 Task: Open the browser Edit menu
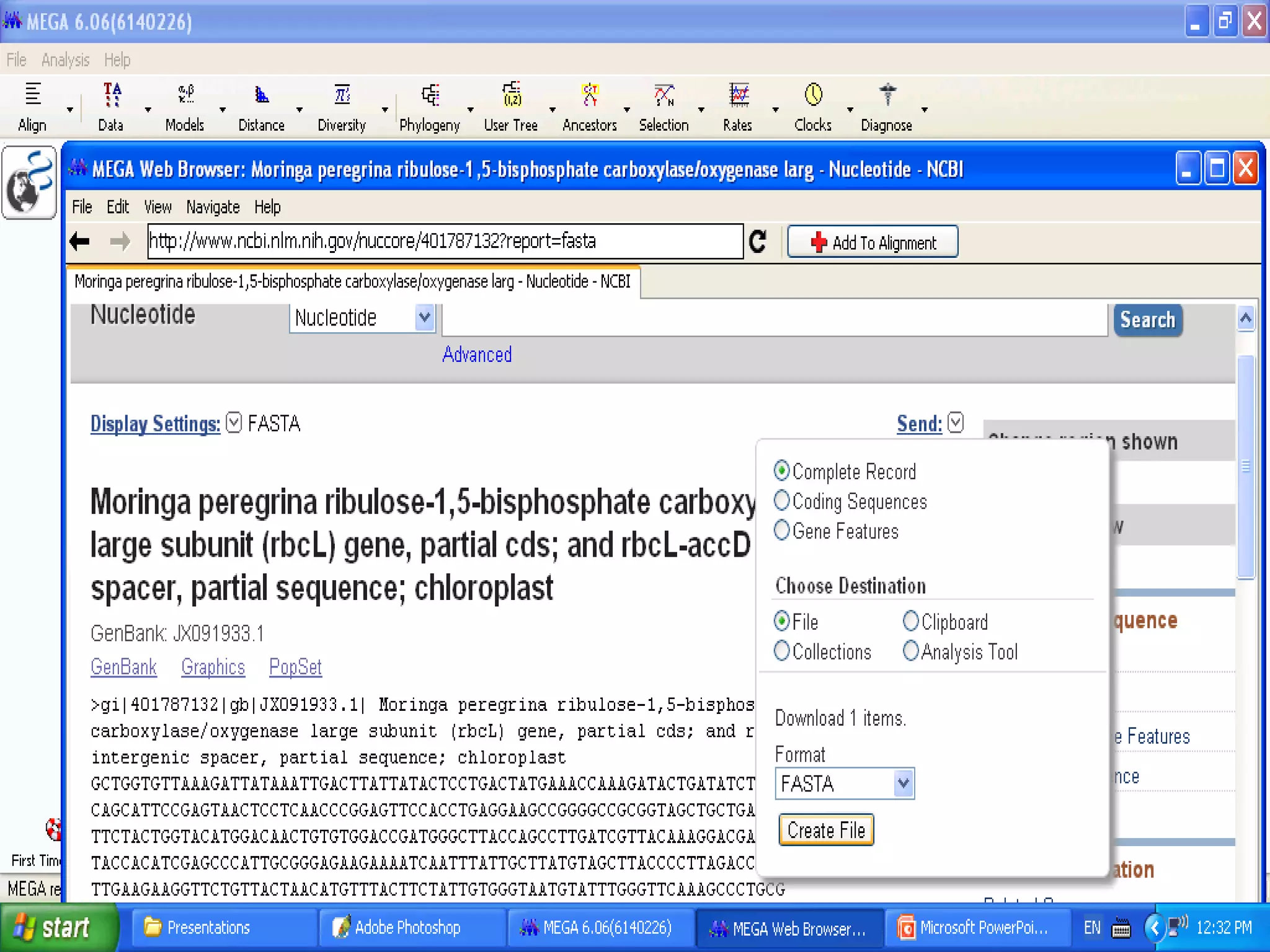(118, 207)
